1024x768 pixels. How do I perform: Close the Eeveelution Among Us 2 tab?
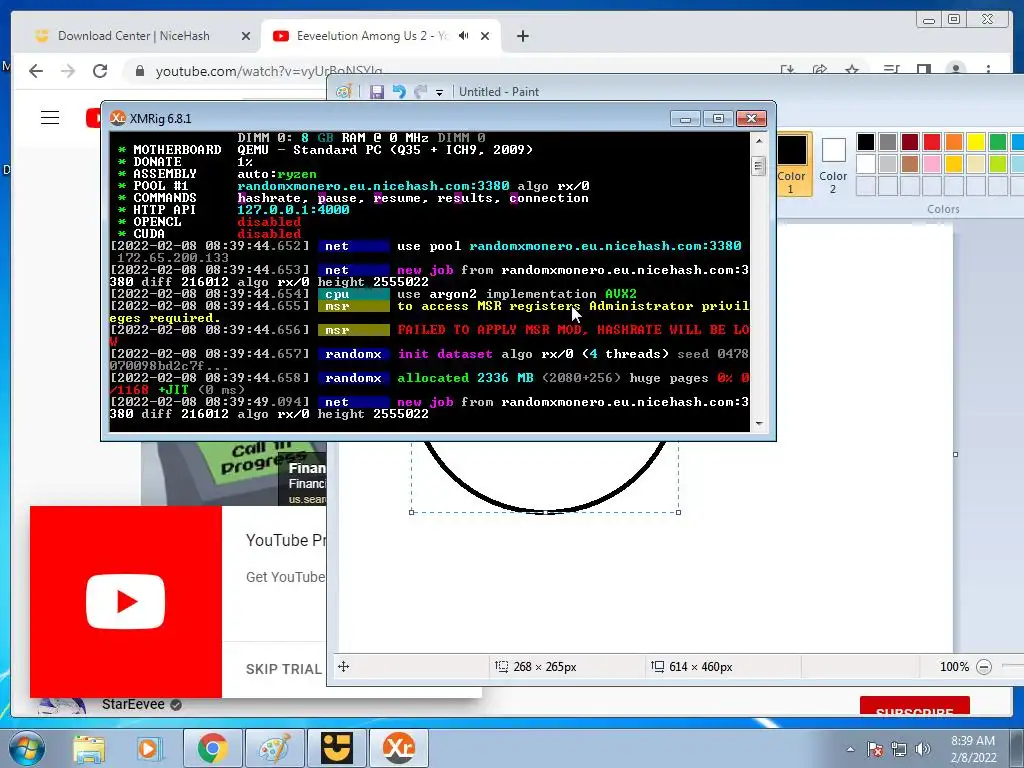(485, 37)
